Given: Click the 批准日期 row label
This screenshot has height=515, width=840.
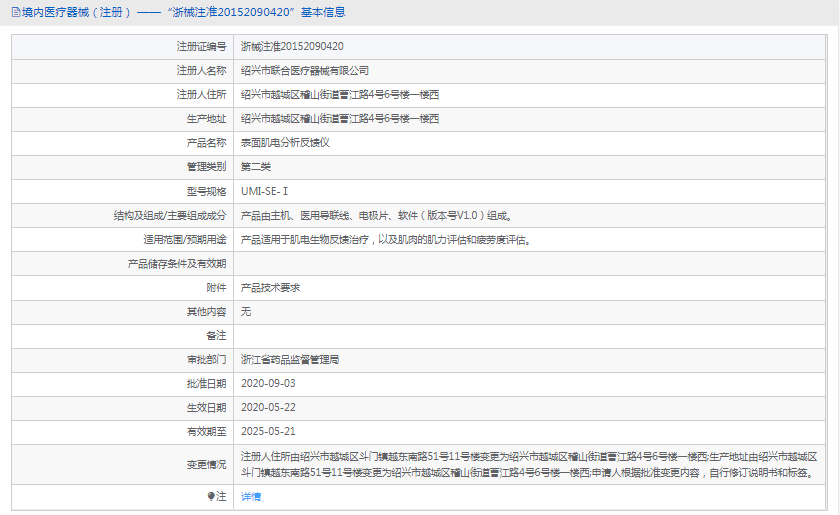Looking at the screenshot, I should click(206, 384).
